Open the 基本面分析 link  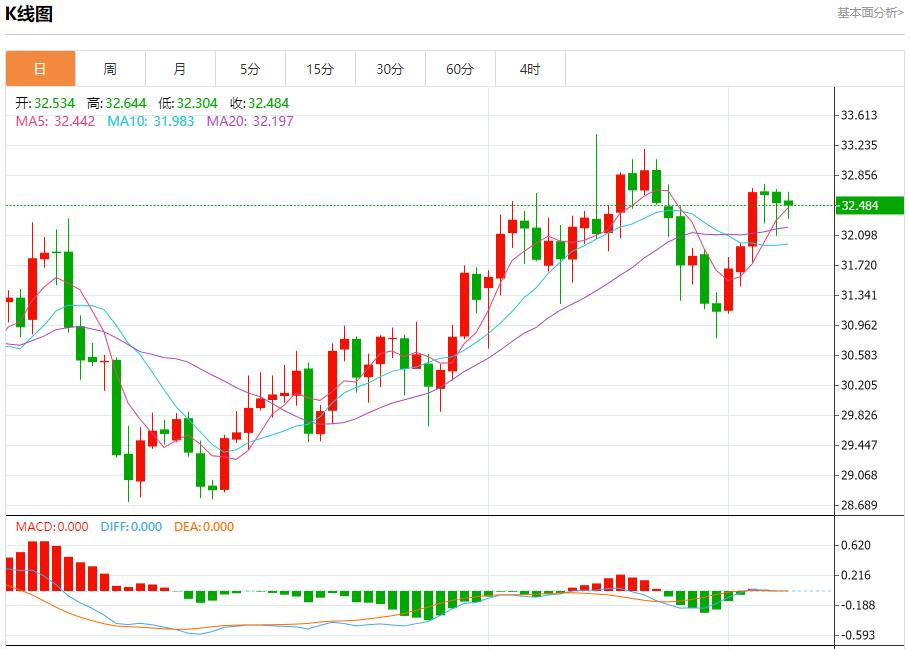pyautogui.click(x=870, y=13)
